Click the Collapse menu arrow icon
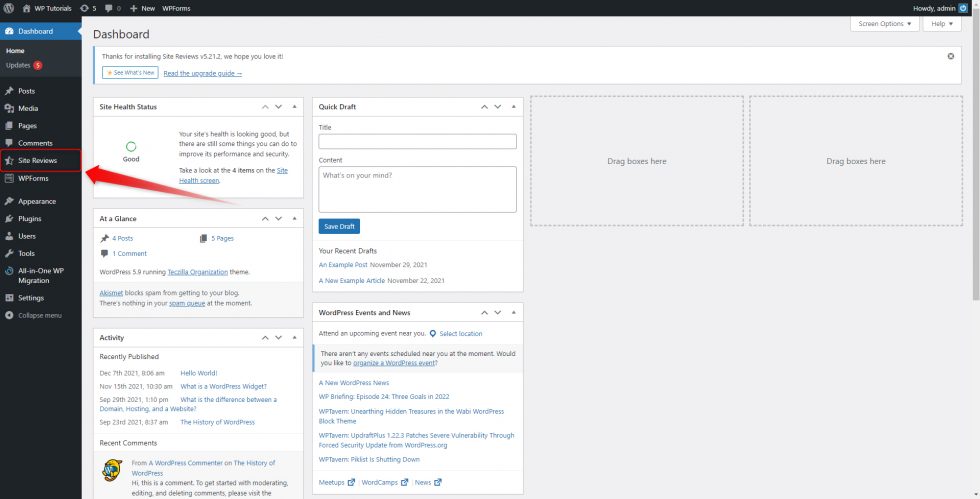 pyautogui.click(x=9, y=315)
